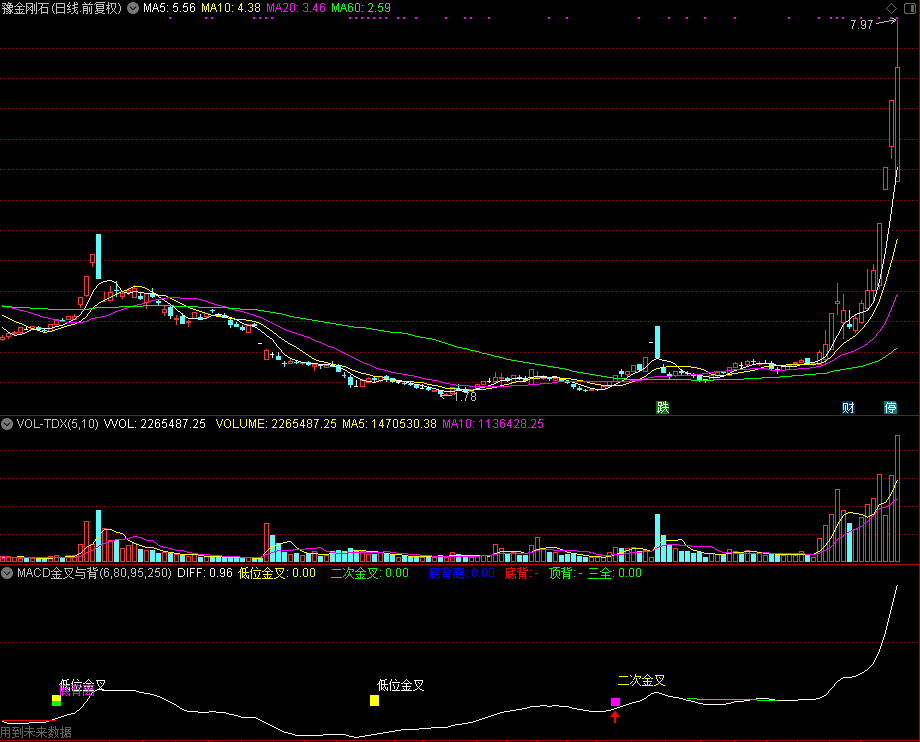Viewport: 920px width, 742px height.
Task: Click the VVOL: 2265487.25 value
Action: [x=155, y=424]
